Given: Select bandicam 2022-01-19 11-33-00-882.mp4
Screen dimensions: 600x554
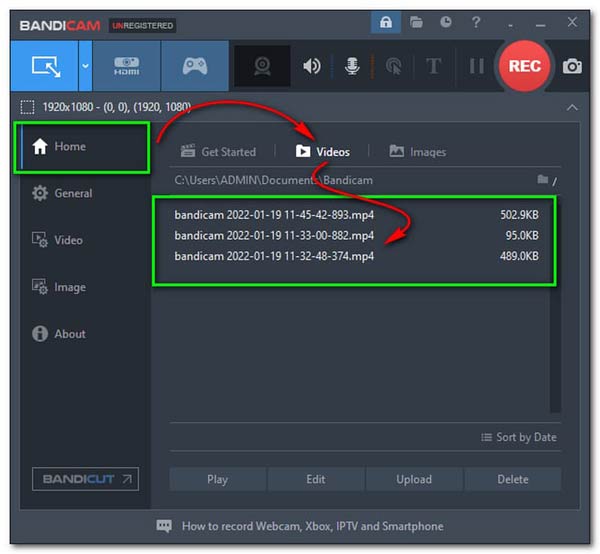Looking at the screenshot, I should (x=356, y=236).
